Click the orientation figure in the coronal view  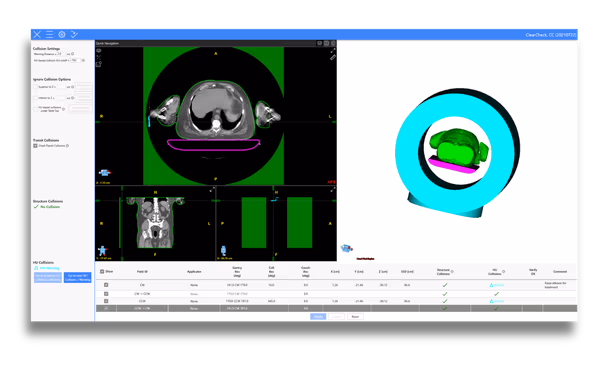[102, 251]
